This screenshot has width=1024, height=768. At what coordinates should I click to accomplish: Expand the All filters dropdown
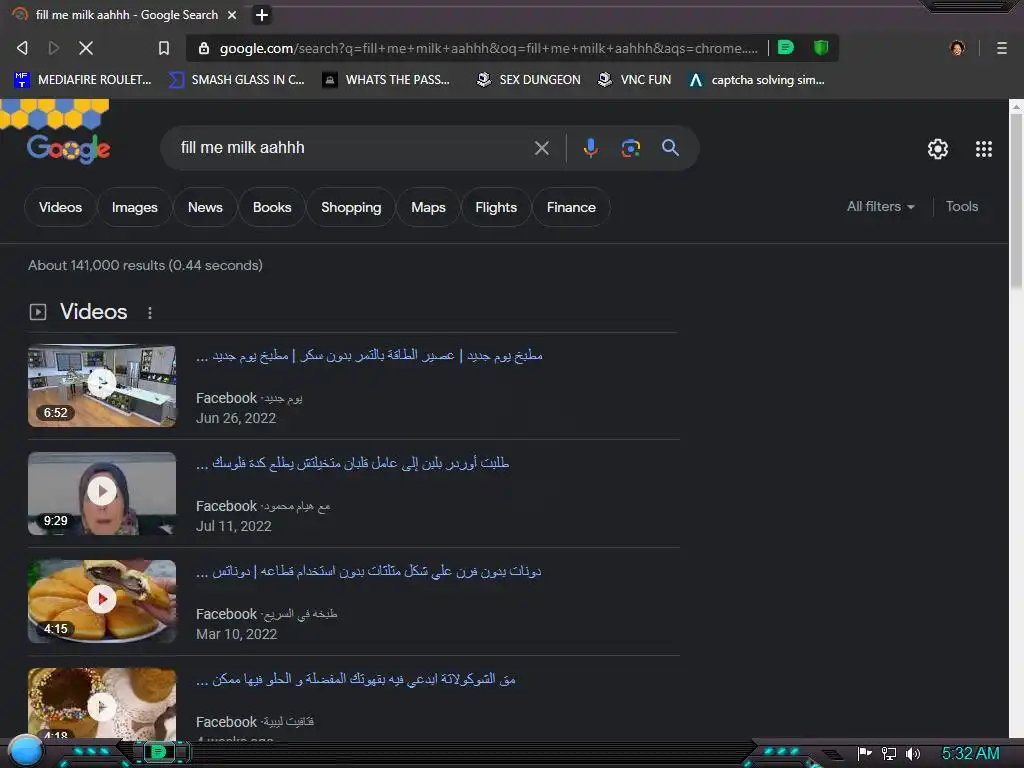880,206
